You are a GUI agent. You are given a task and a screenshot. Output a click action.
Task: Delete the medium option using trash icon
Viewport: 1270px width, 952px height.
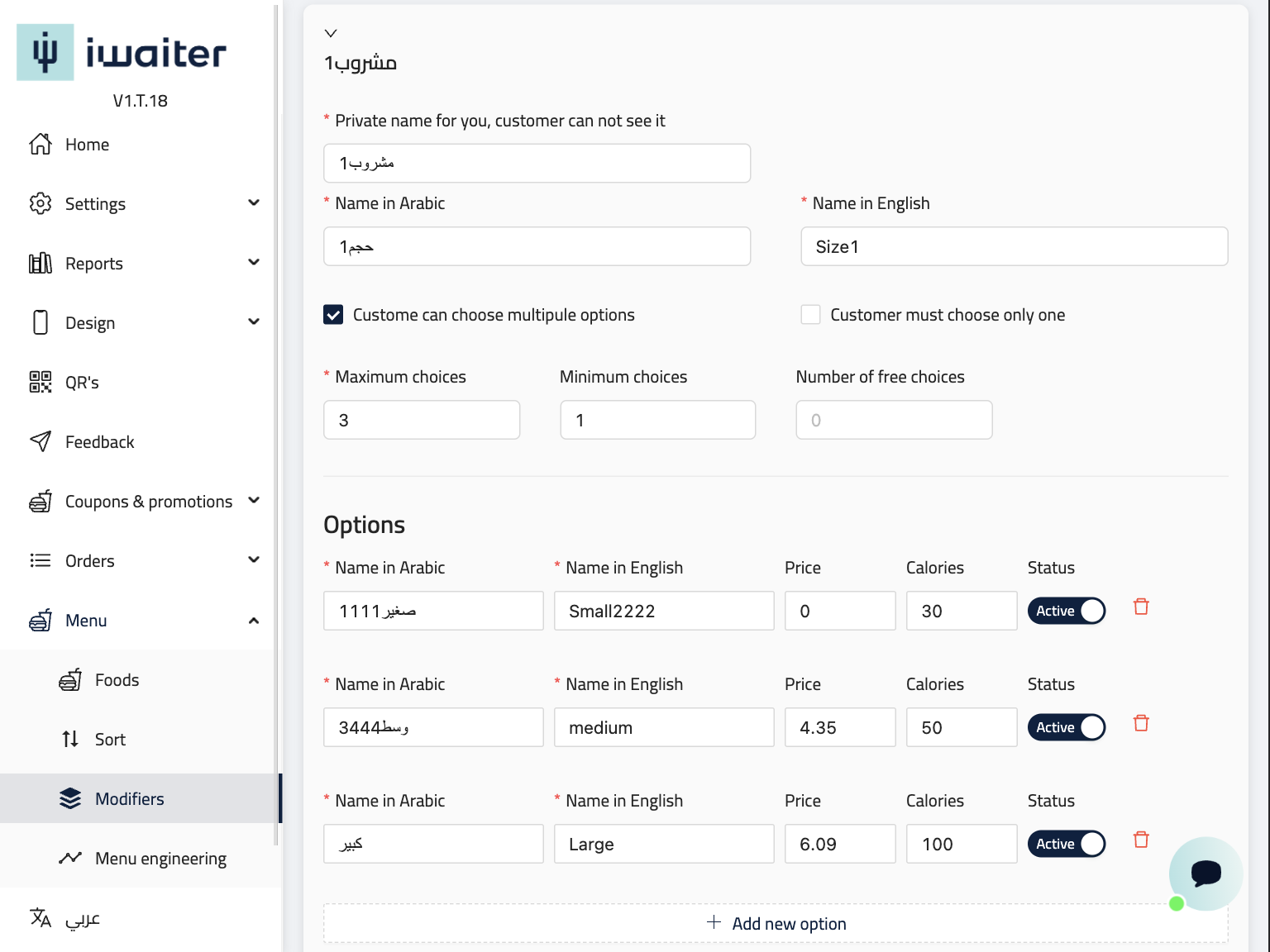tap(1141, 723)
